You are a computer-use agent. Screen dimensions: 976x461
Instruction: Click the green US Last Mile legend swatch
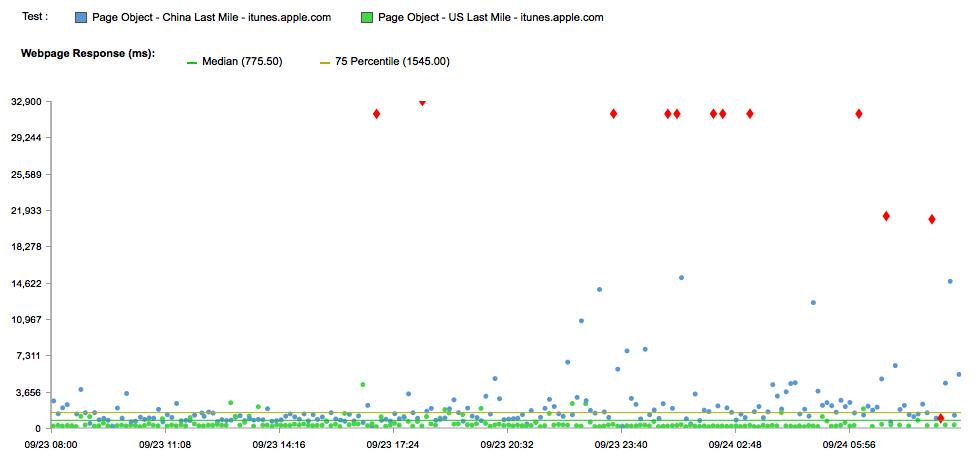[x=367, y=18]
